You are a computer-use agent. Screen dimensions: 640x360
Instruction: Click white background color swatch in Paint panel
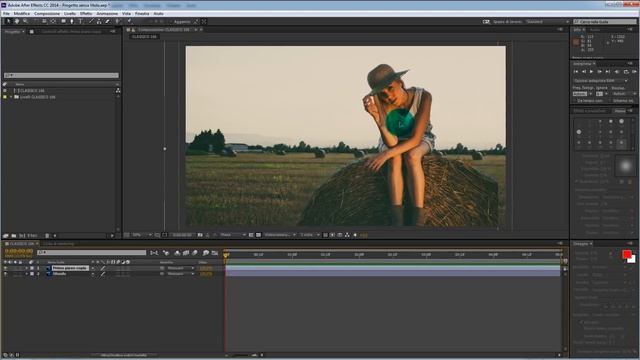point(633,260)
